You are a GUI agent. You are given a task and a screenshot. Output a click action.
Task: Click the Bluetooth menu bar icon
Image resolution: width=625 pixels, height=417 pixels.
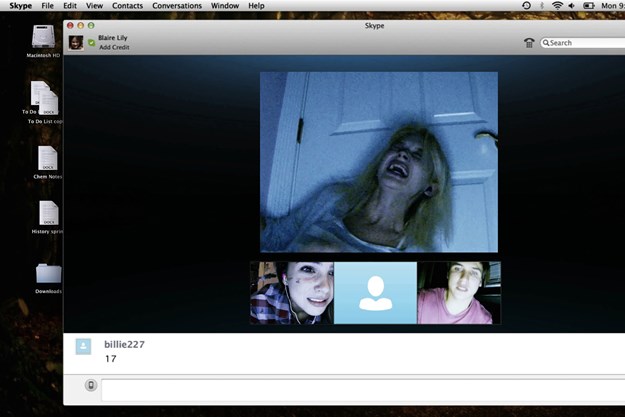tap(542, 6)
